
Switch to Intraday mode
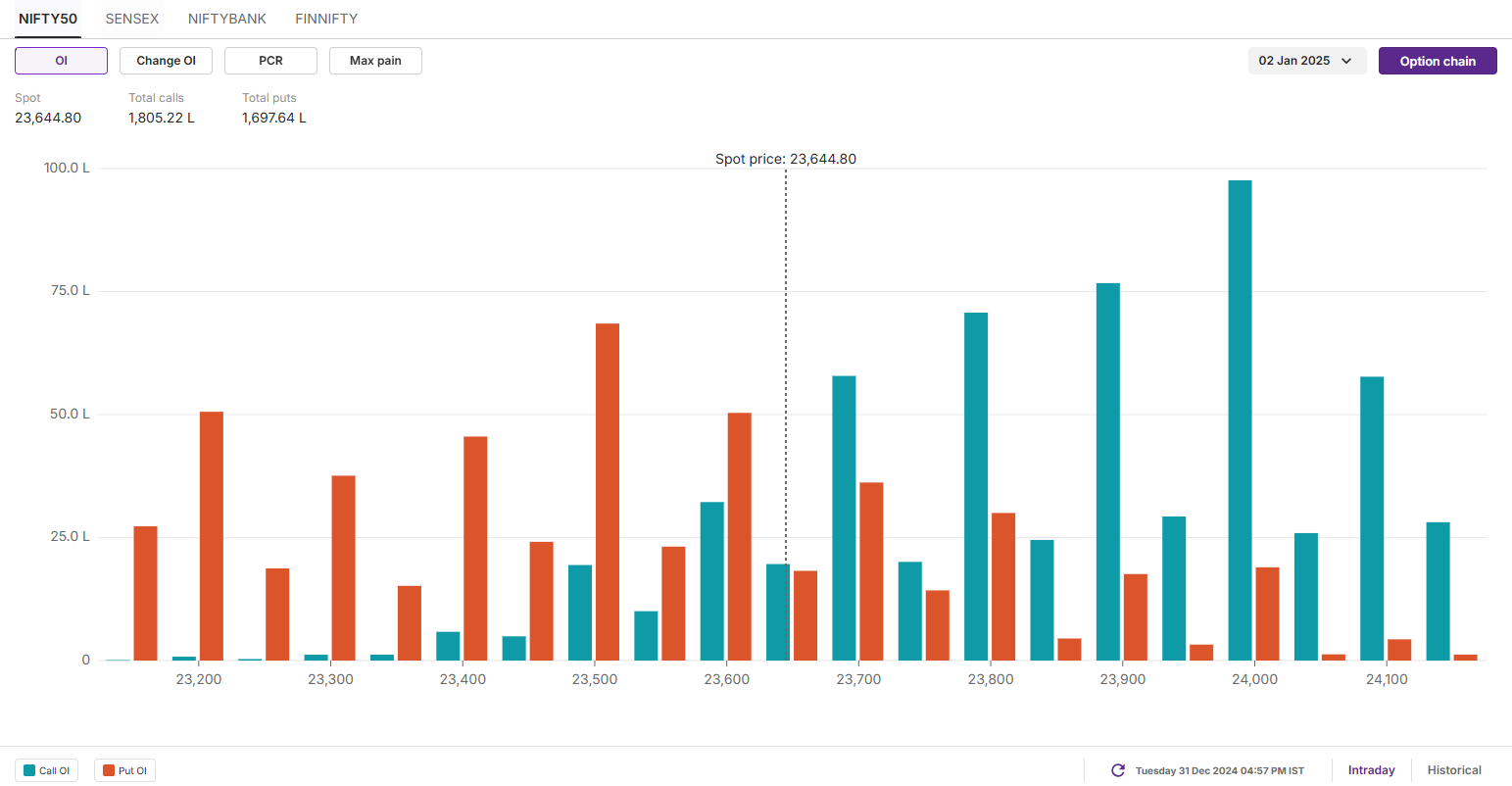click(1371, 770)
